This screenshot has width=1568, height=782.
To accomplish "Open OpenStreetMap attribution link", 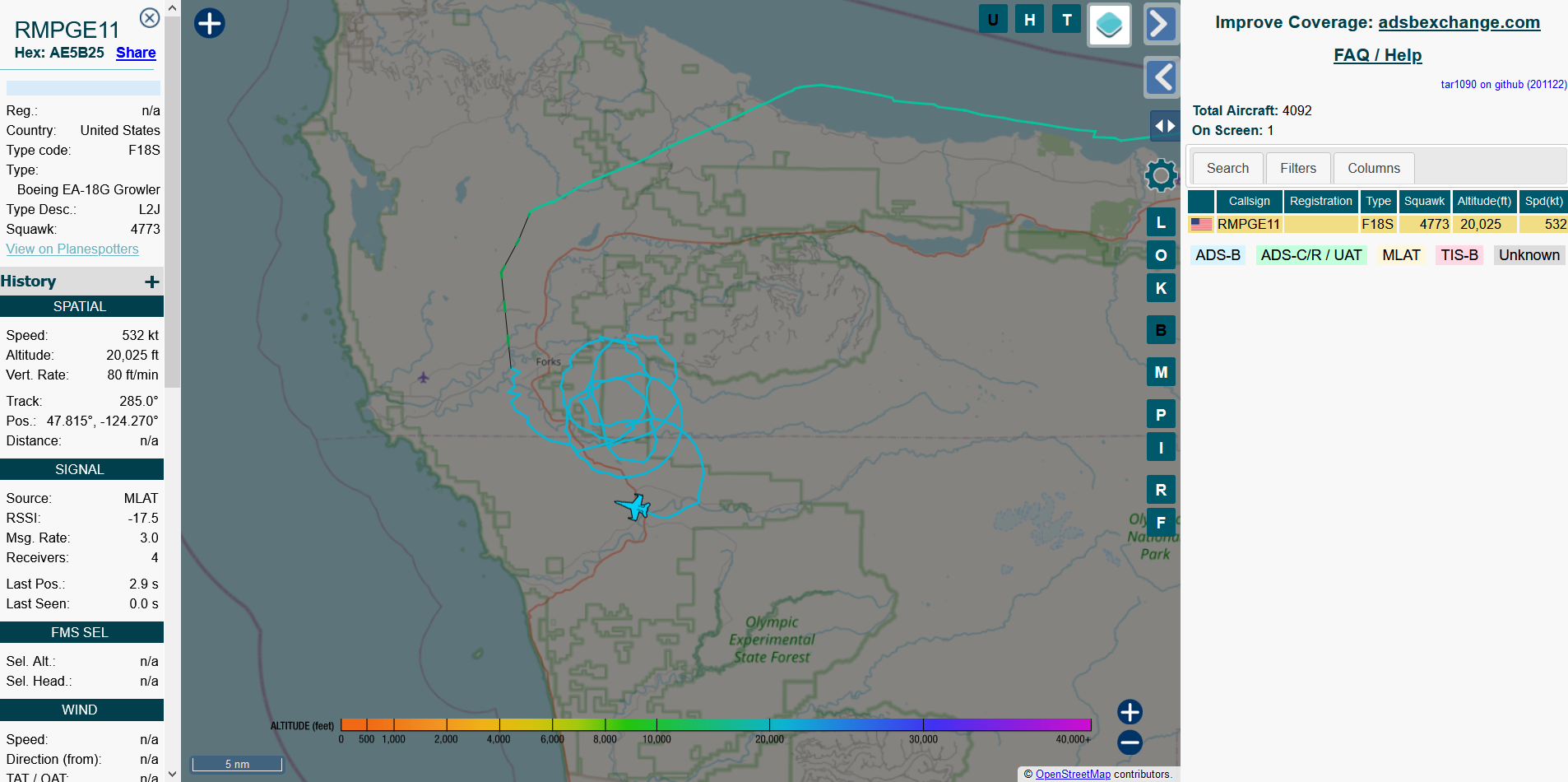I will [x=1073, y=774].
